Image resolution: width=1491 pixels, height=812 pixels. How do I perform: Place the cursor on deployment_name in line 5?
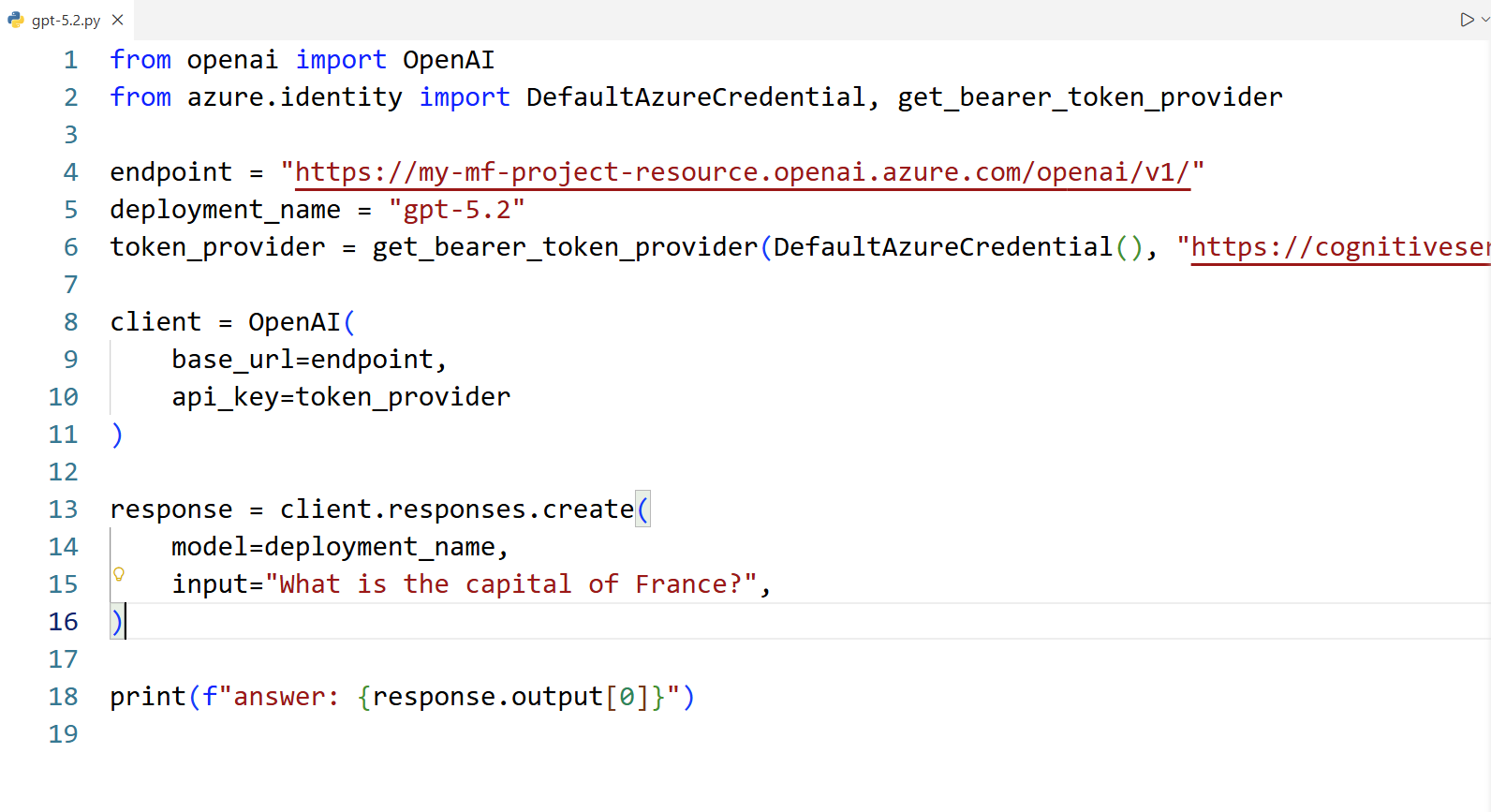click(x=225, y=209)
